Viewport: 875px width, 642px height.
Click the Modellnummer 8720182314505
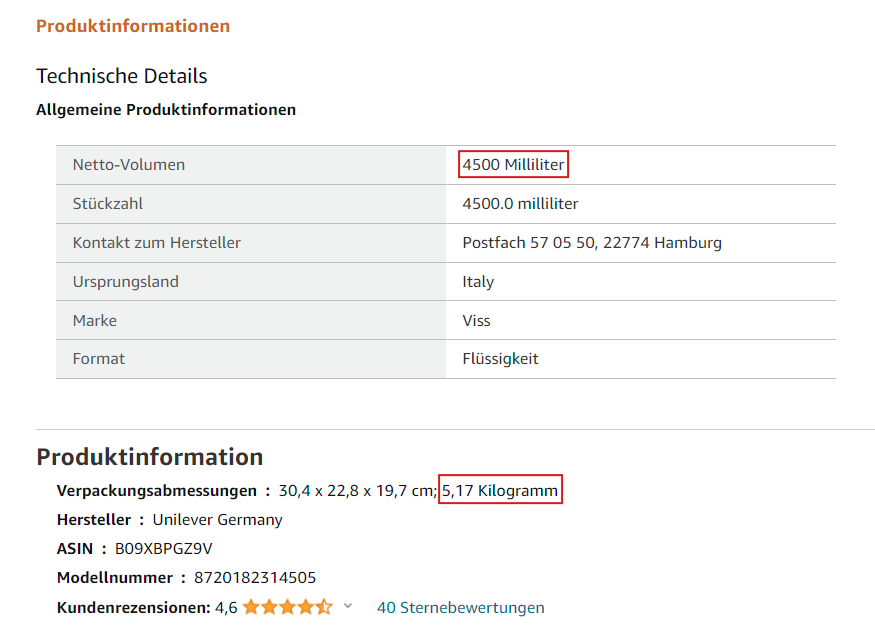255,578
